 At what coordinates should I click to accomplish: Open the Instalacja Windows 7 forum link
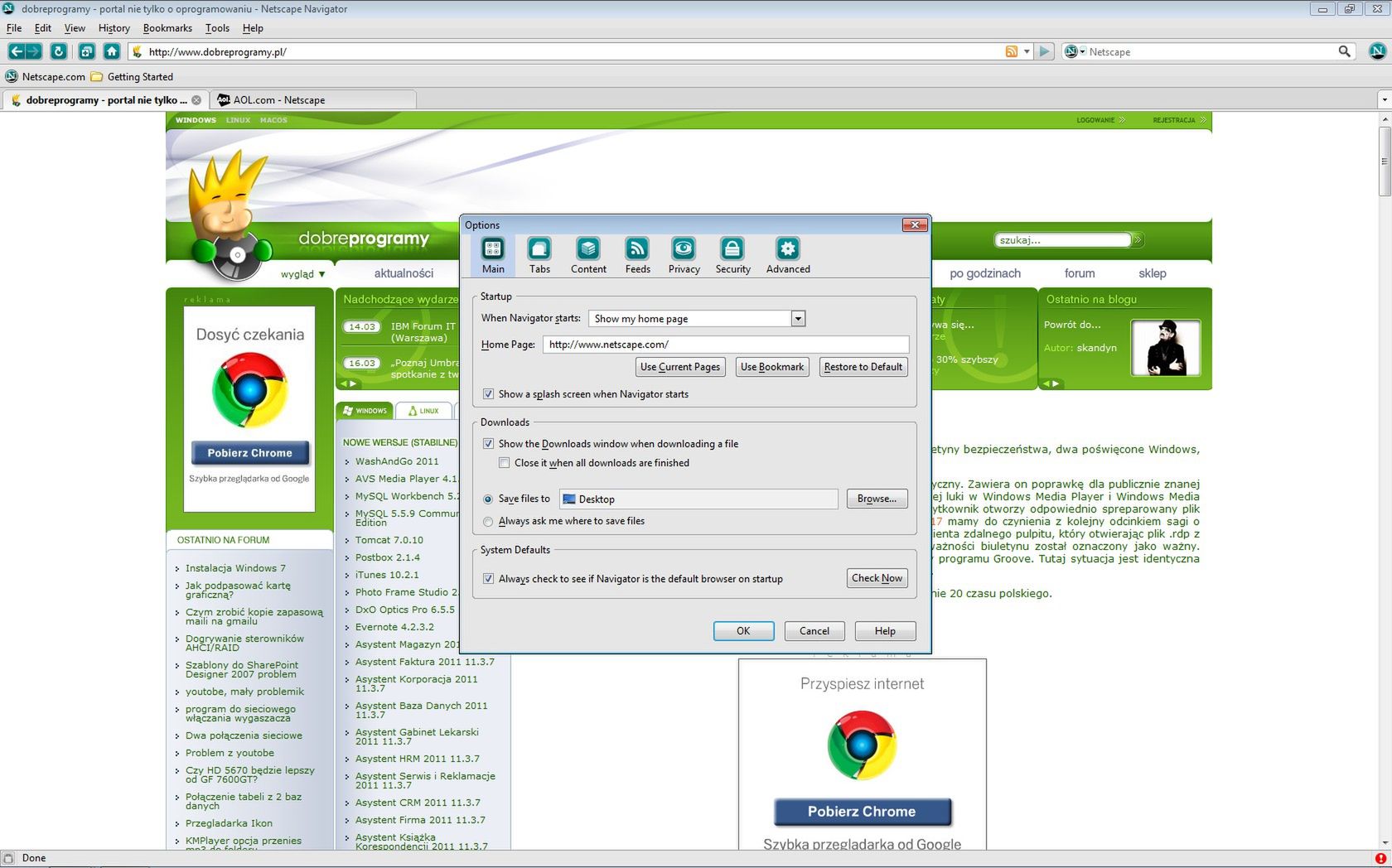(235, 568)
